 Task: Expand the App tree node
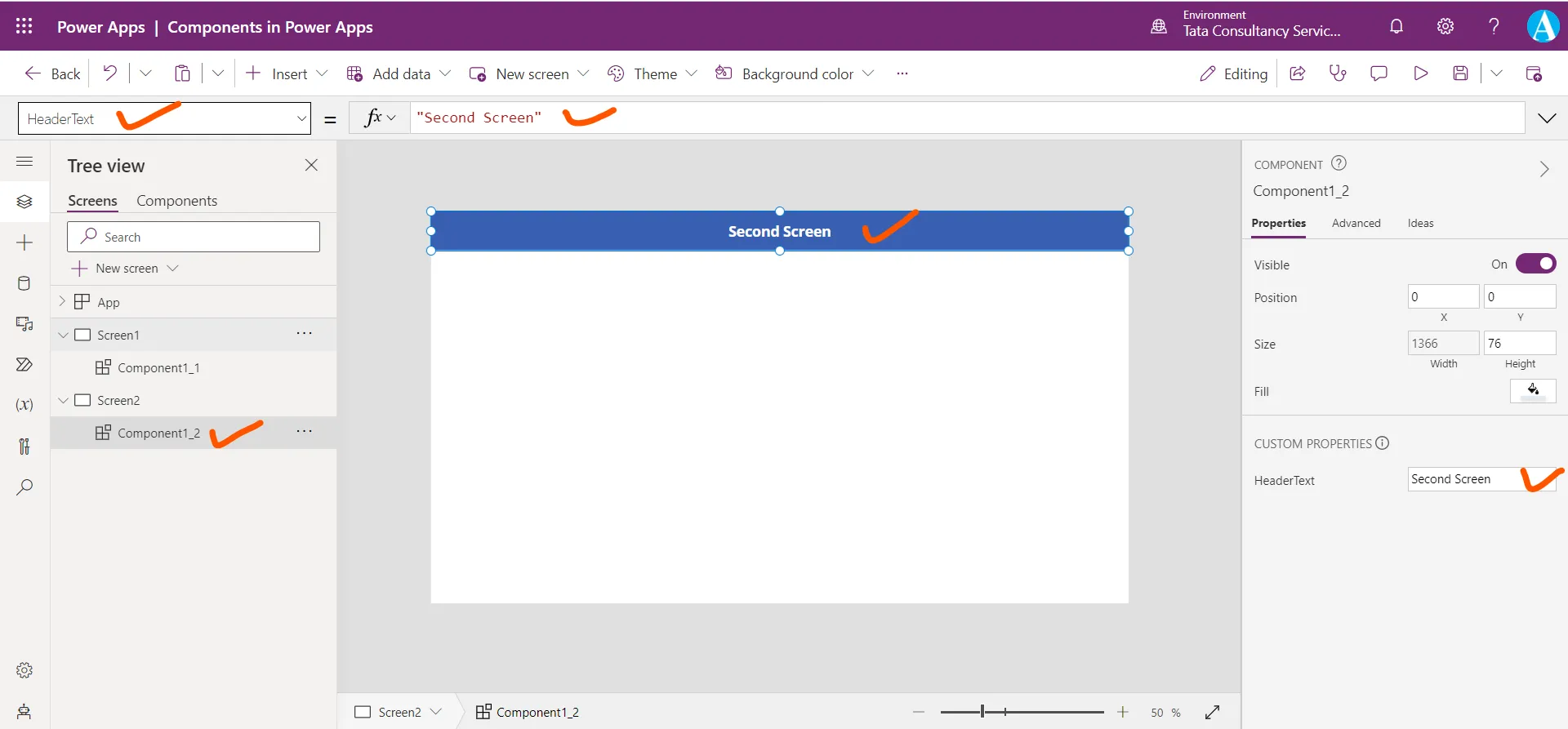(62, 301)
